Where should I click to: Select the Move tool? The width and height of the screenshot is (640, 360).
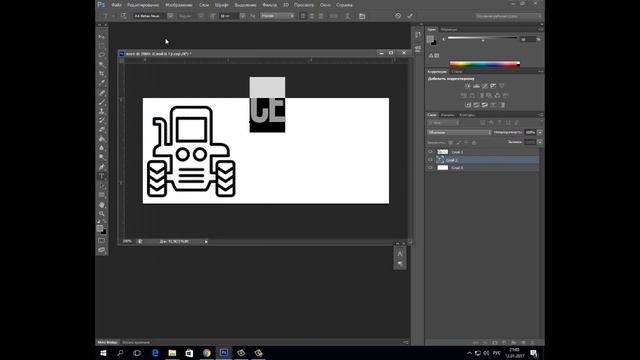(102, 37)
